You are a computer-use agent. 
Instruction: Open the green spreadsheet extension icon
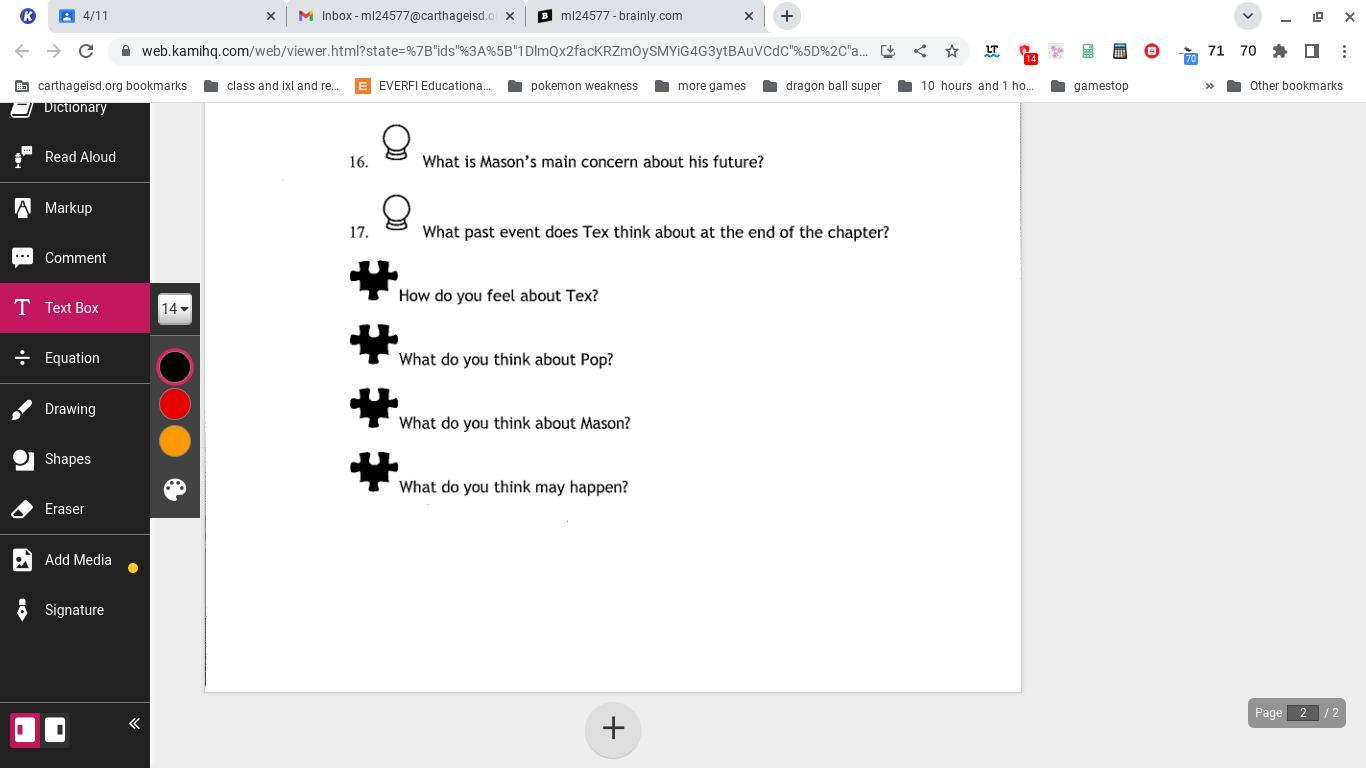point(1088,51)
